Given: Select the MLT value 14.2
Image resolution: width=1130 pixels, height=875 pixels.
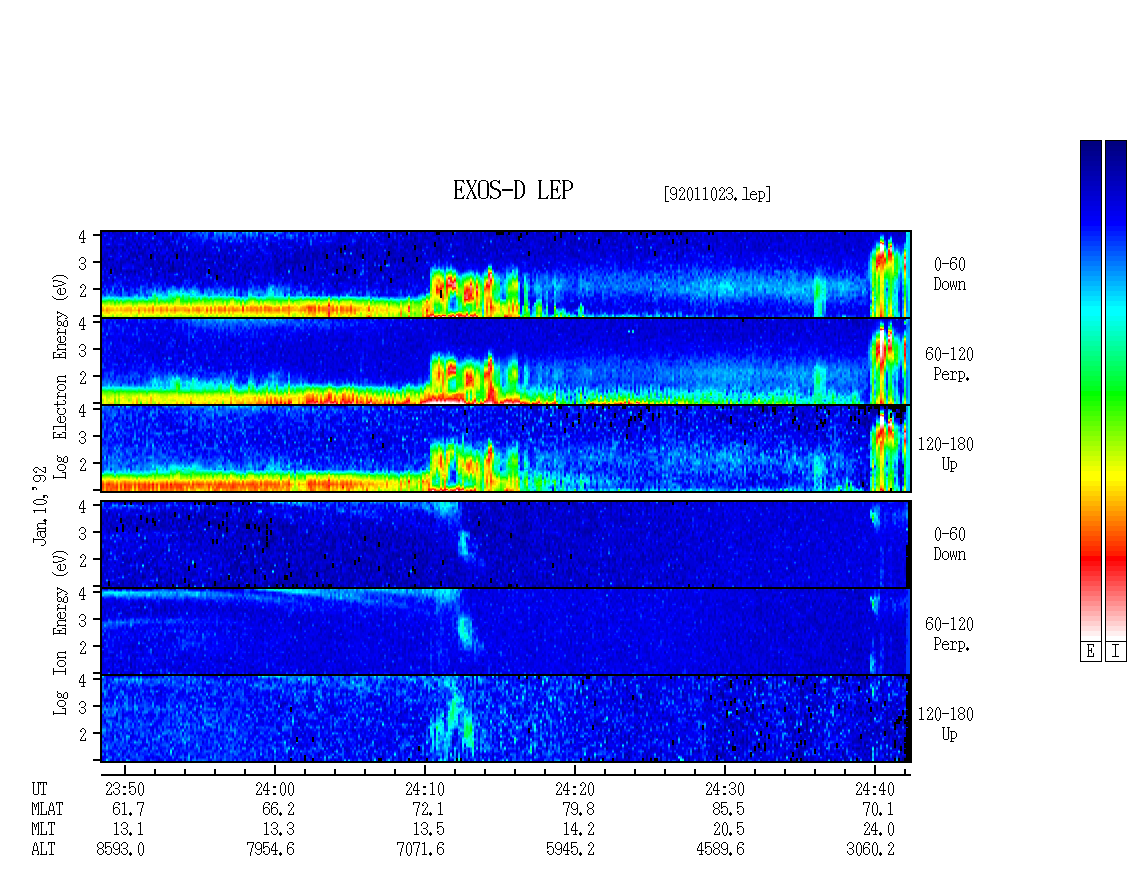Looking at the screenshot, I should coord(578,830).
